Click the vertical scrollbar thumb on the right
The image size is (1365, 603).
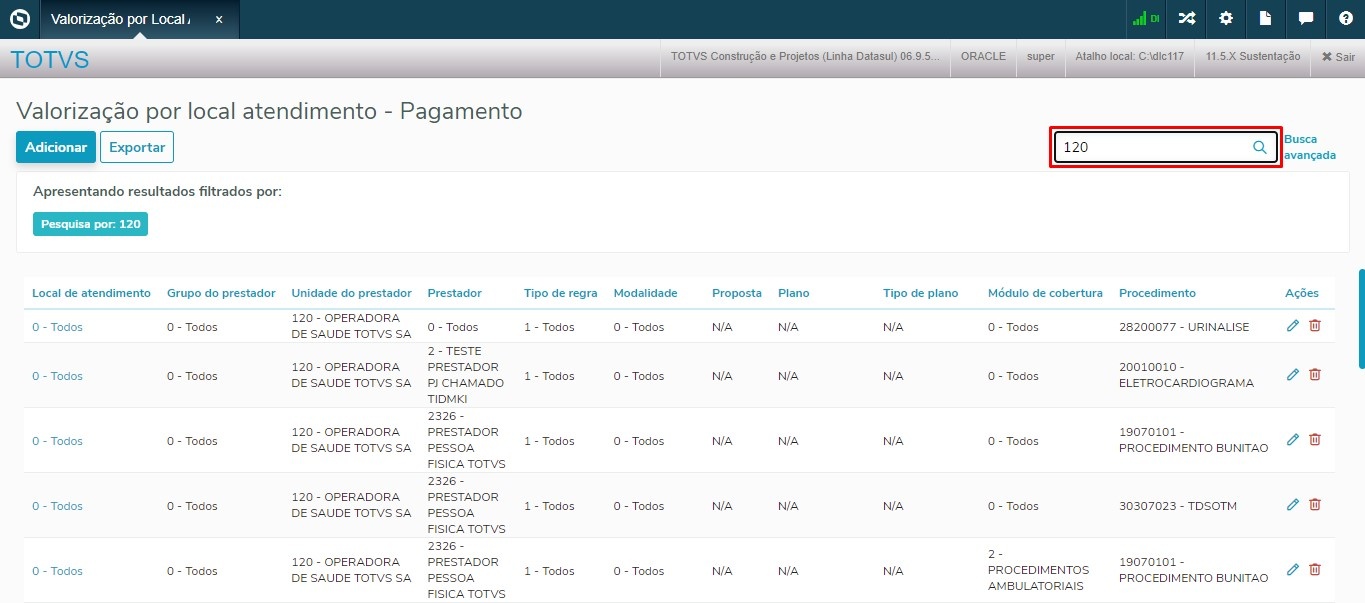[1361, 318]
